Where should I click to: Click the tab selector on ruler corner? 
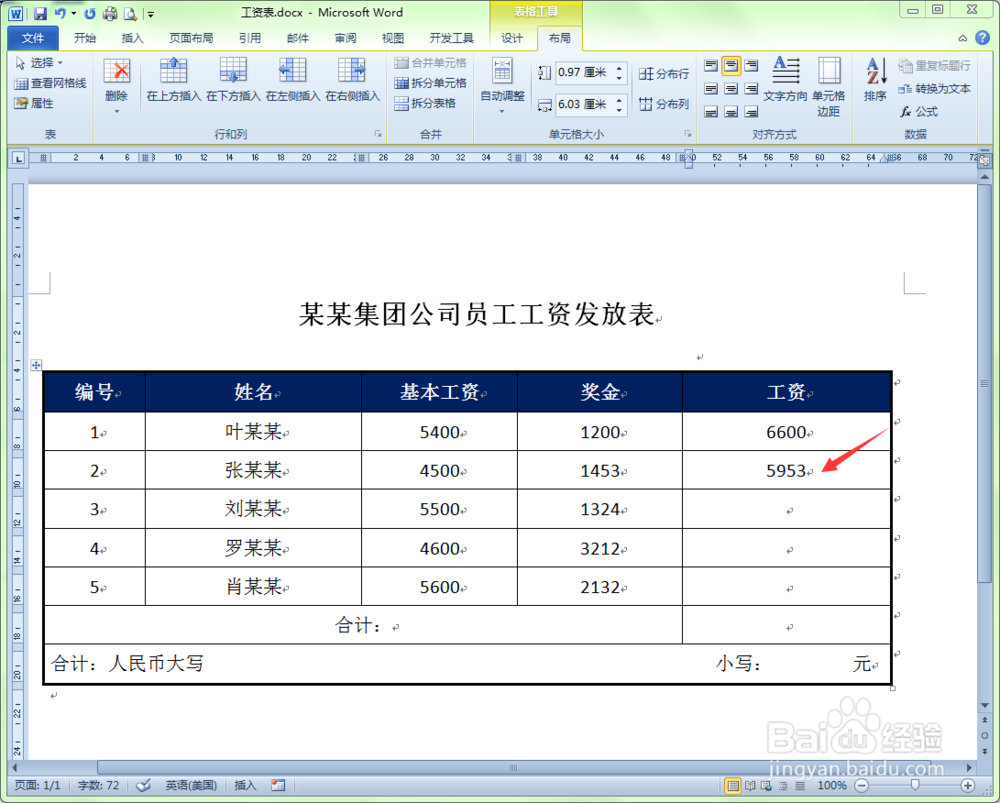point(18,158)
